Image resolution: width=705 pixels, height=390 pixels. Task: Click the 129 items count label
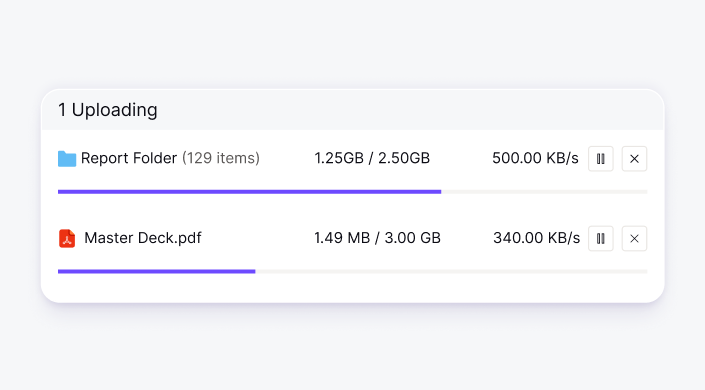[x=221, y=158]
